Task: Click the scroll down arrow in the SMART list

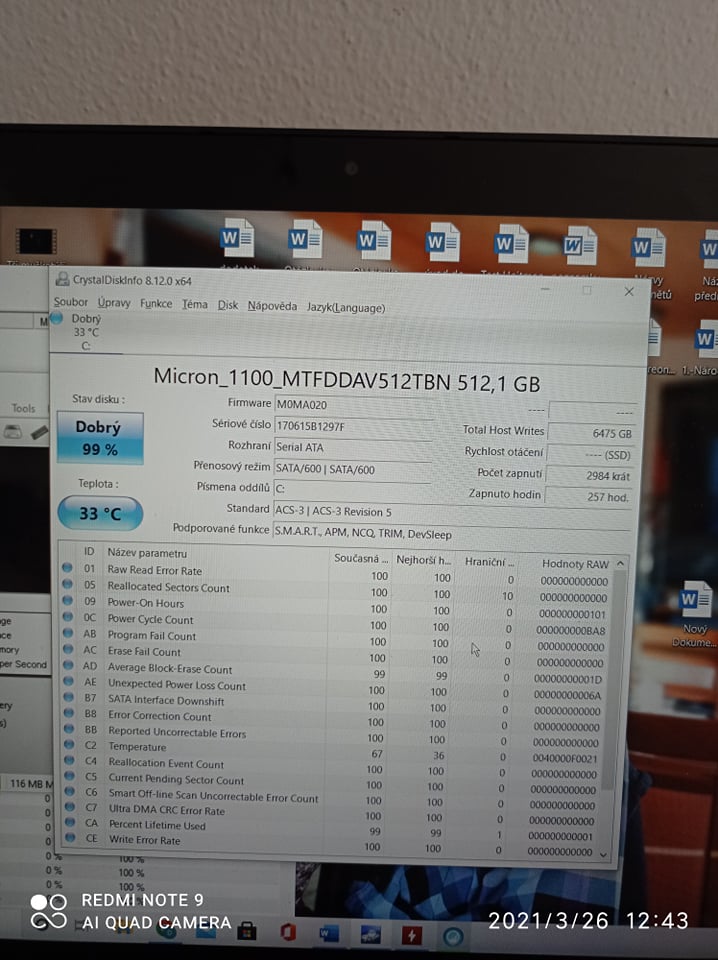Action: 603,854
